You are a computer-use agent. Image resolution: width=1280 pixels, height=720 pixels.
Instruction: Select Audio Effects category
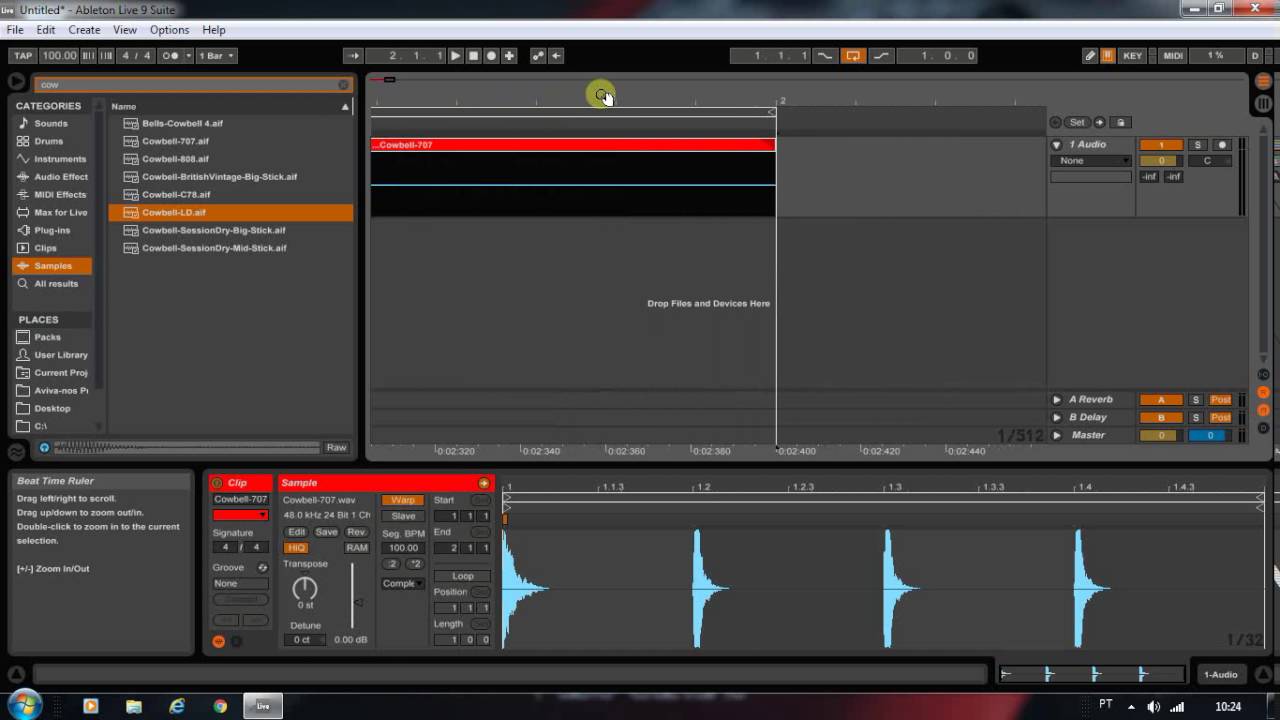(61, 177)
